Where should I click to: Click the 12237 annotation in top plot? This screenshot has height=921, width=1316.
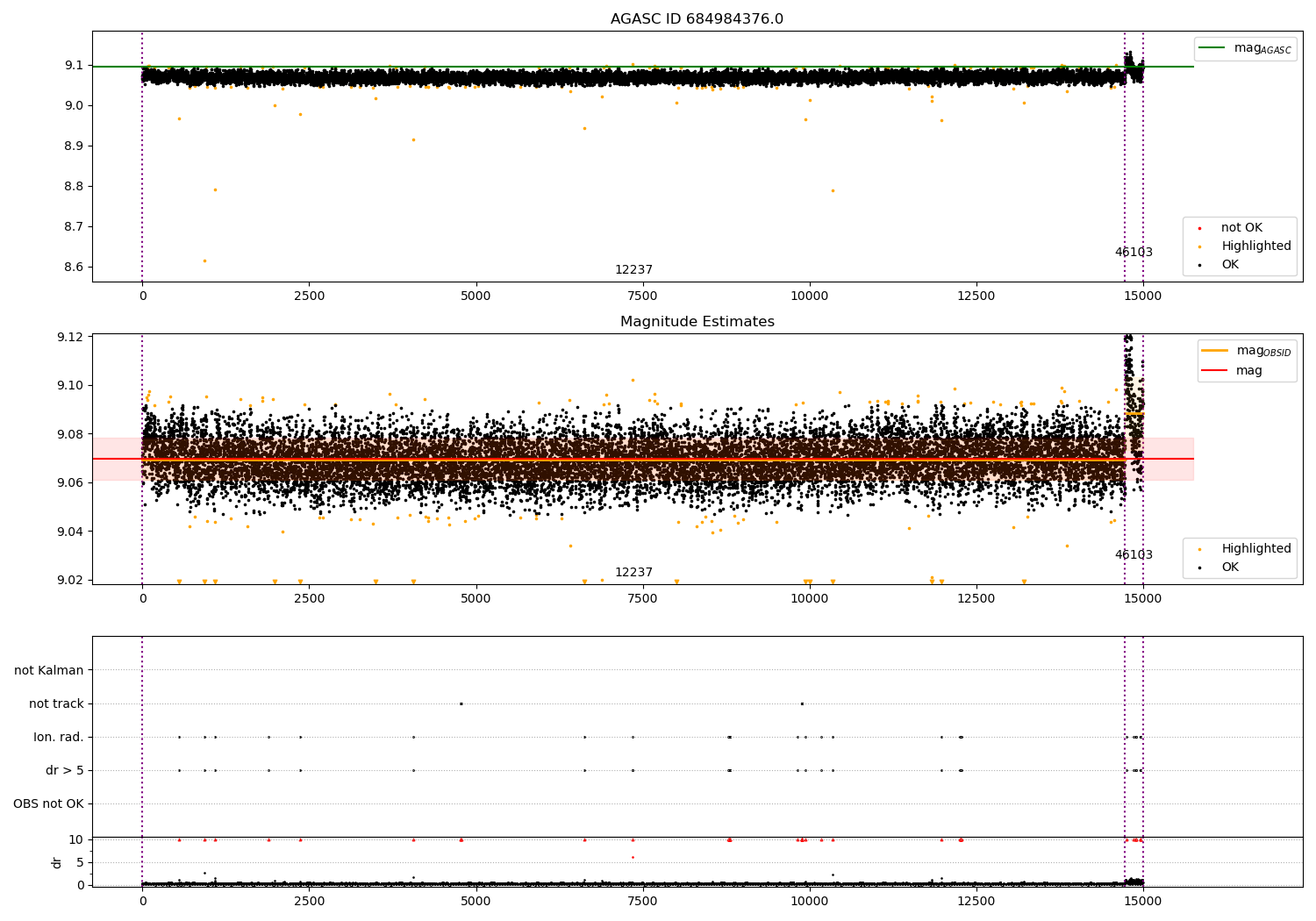[633, 270]
